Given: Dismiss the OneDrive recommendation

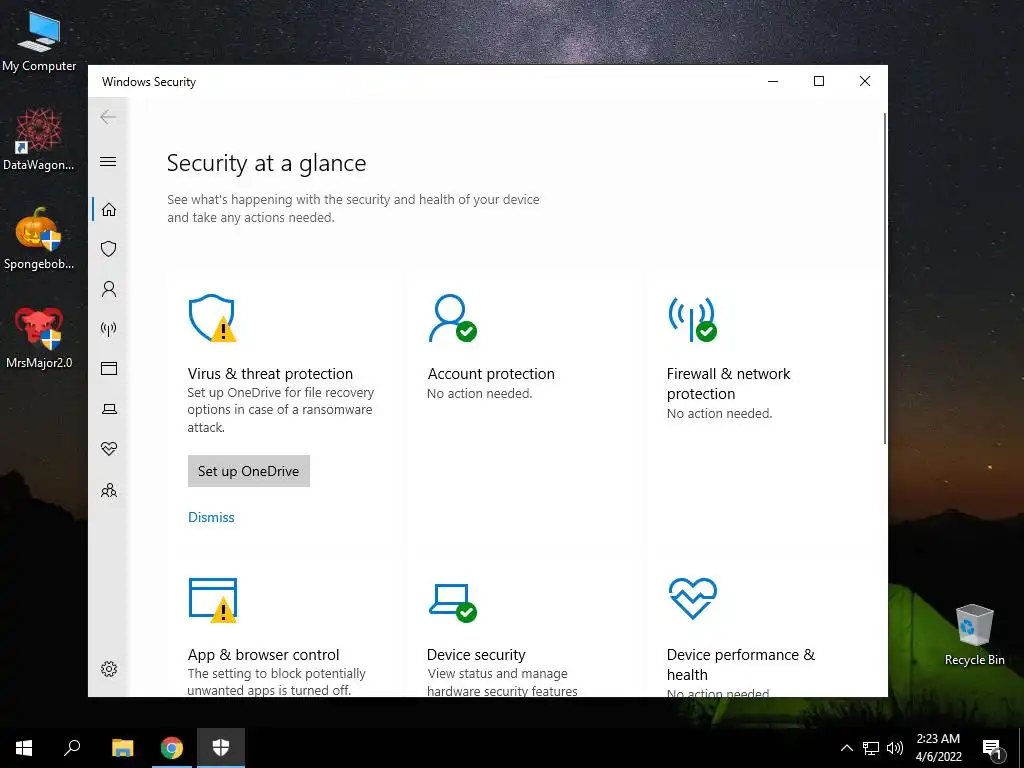Looking at the screenshot, I should pos(211,517).
